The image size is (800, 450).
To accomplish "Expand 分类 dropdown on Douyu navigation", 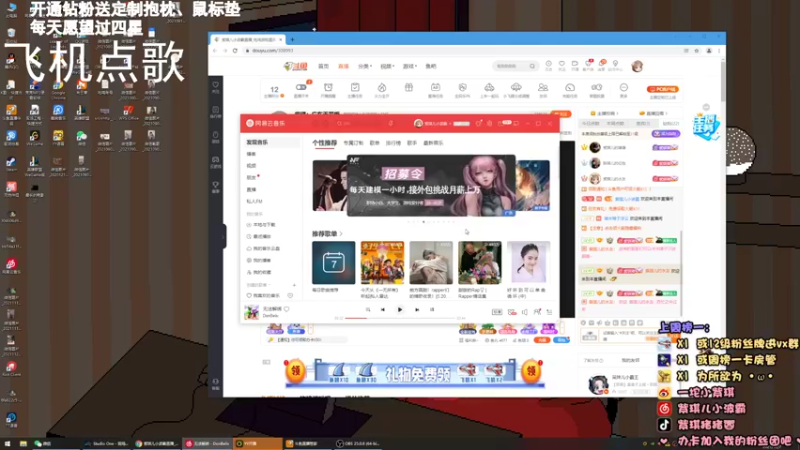I will (x=365, y=66).
